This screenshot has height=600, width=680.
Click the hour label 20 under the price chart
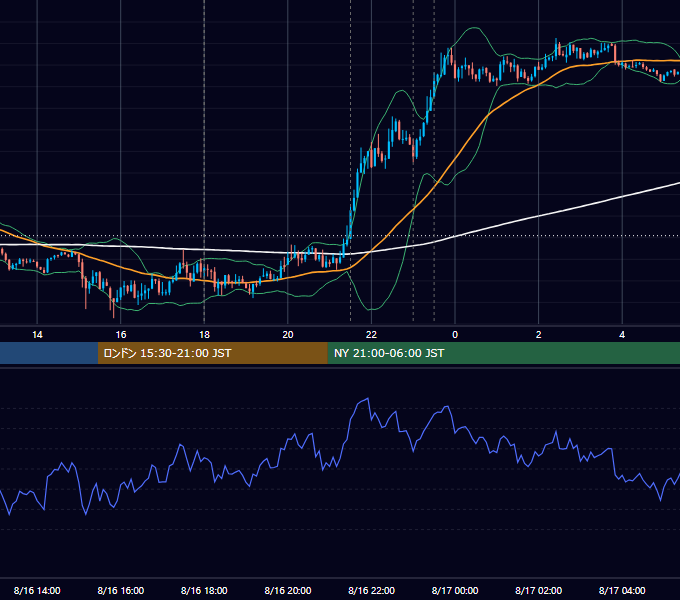pos(288,335)
